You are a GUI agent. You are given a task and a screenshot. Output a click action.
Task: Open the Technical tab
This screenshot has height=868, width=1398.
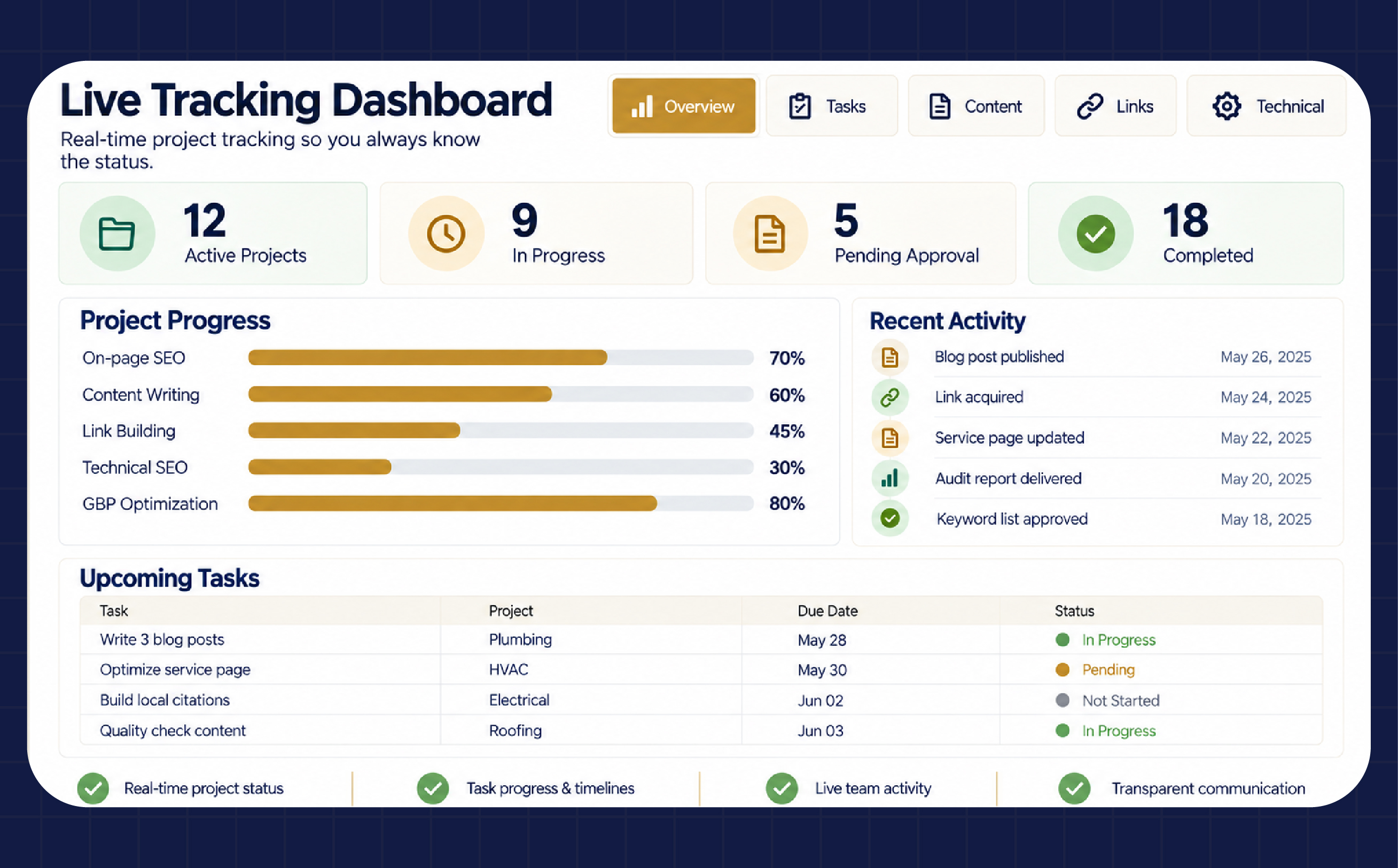click(x=1266, y=106)
